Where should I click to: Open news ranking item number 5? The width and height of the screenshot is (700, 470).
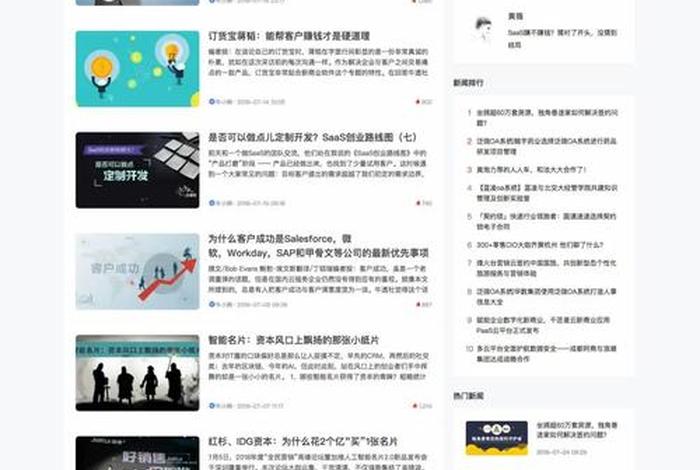546,221
